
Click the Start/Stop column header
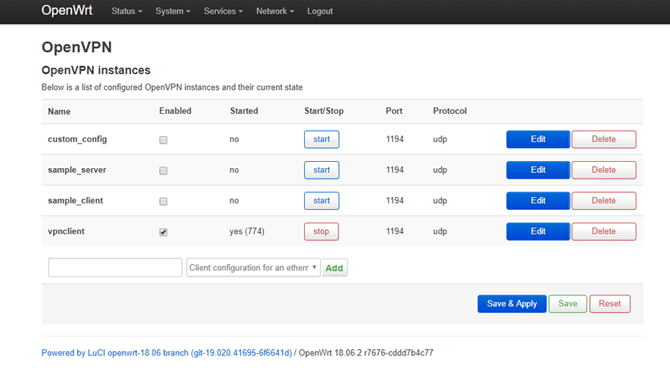point(324,111)
